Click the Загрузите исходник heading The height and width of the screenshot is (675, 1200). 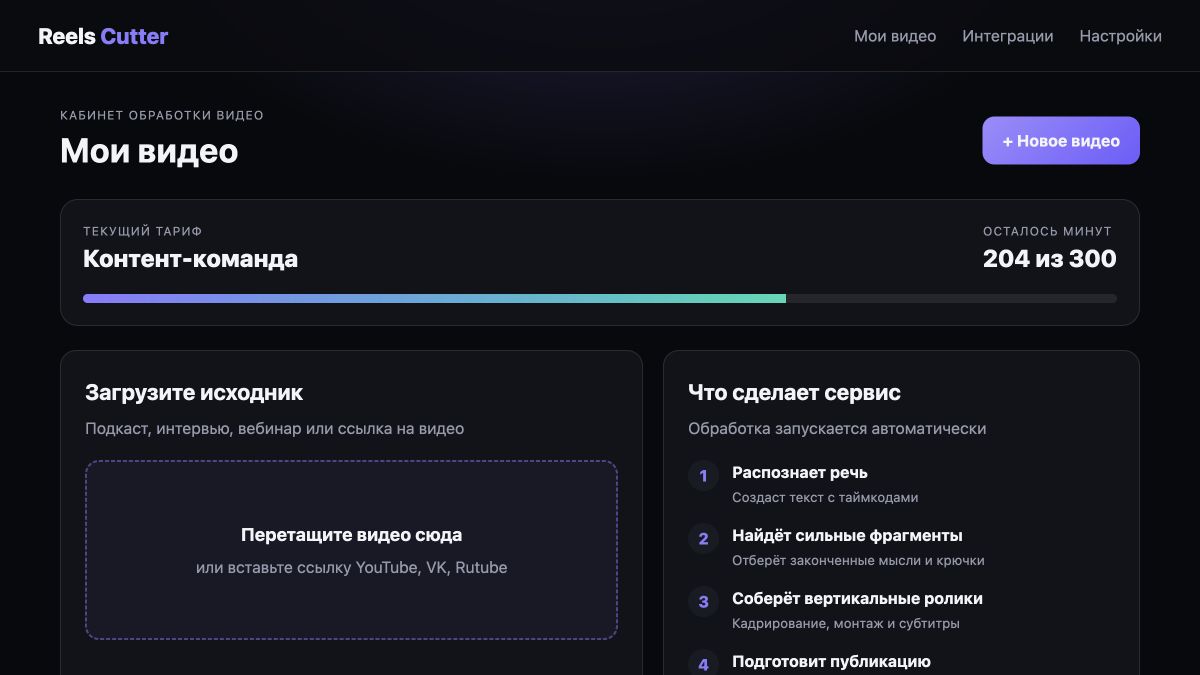click(194, 393)
